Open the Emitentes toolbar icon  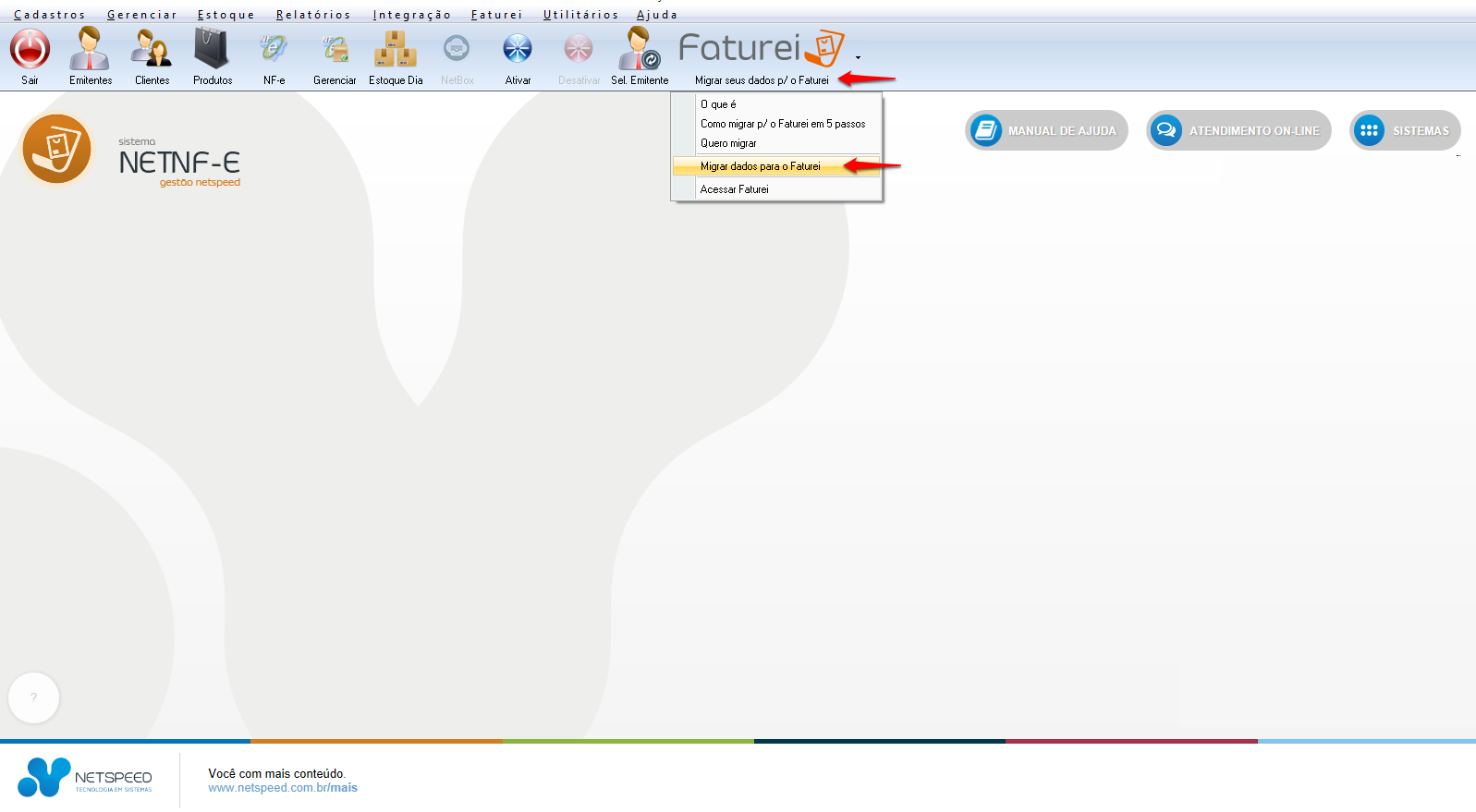(91, 49)
